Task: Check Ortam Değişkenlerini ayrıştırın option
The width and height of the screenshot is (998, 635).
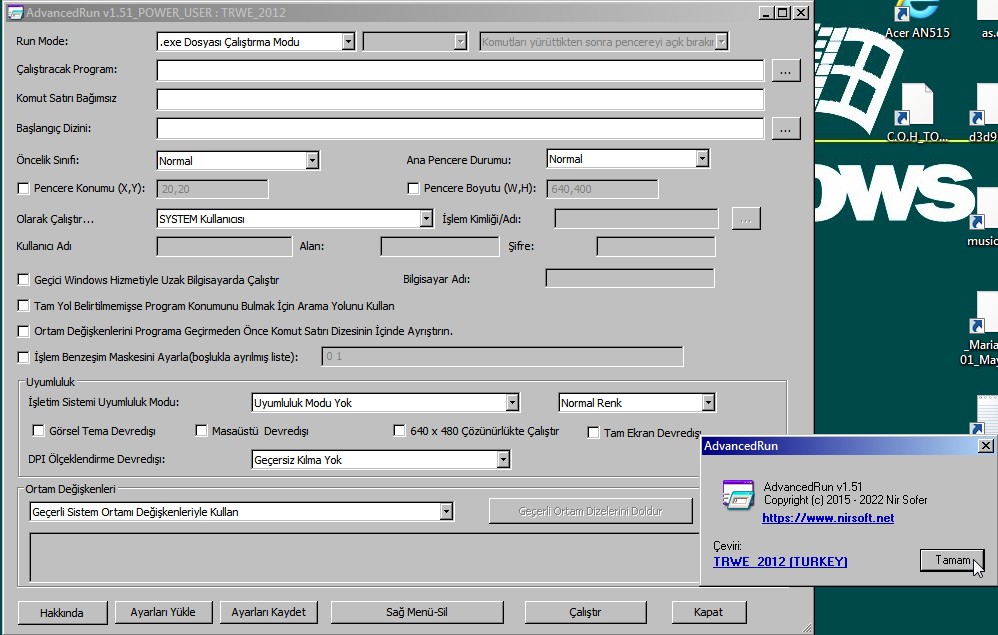Action: click(24, 331)
